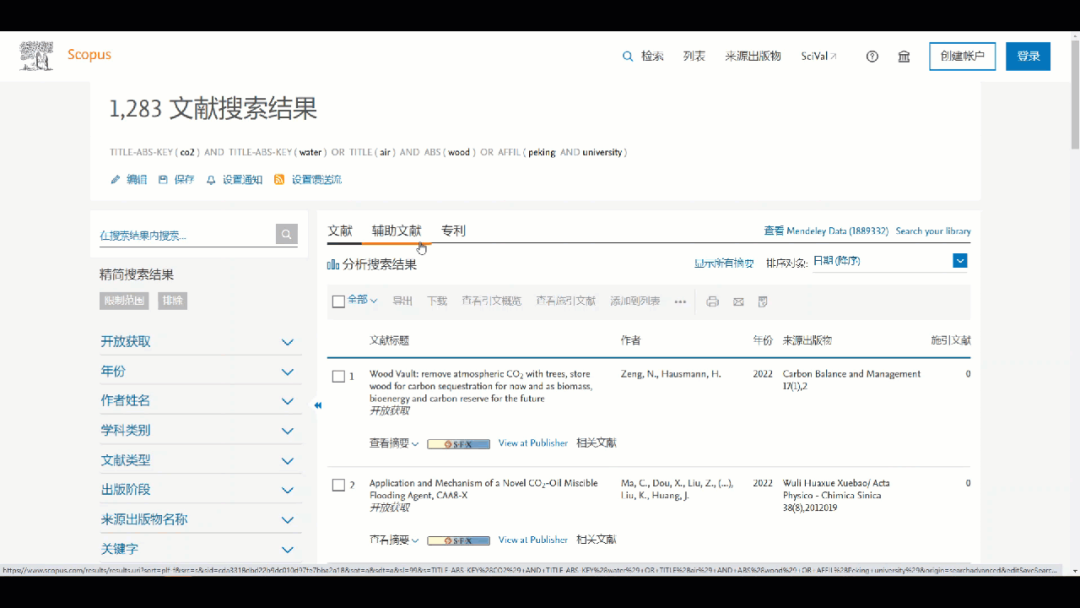Viewport: 1080px width, 608px height.
Task: Click the Scopus wordmark
Action: pyautogui.click(x=90, y=54)
